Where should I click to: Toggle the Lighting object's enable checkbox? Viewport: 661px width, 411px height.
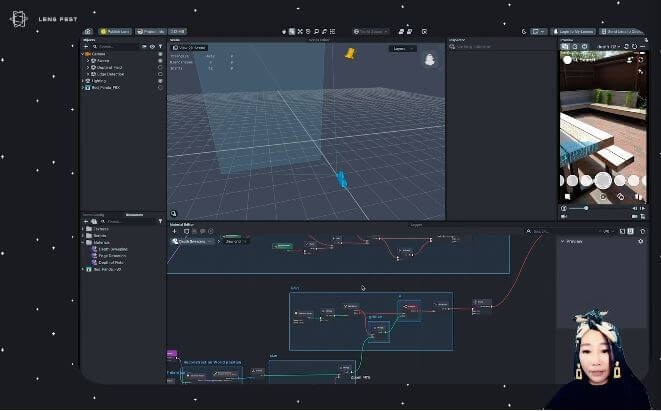click(160, 81)
